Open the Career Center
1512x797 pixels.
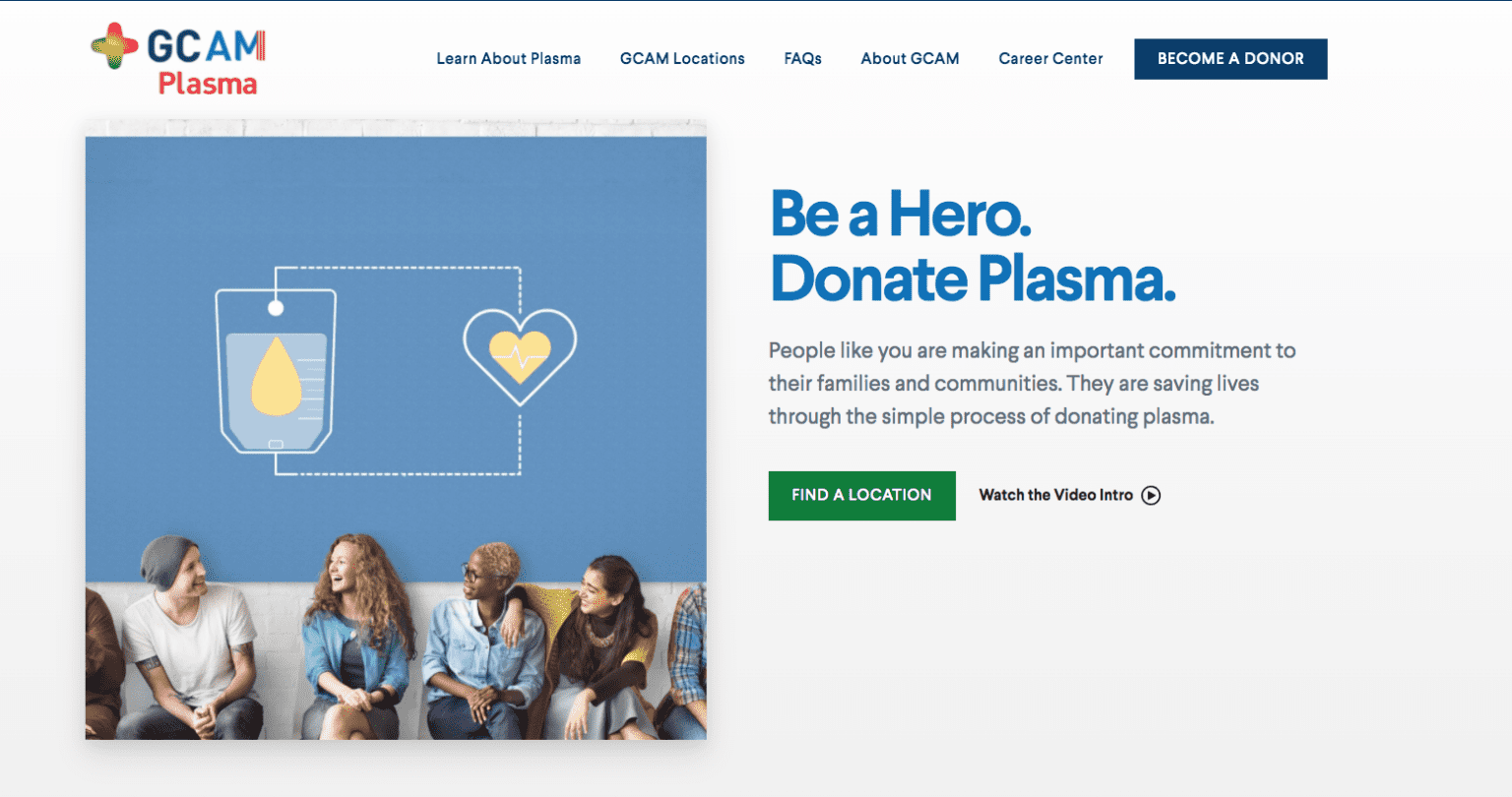pos(1050,58)
